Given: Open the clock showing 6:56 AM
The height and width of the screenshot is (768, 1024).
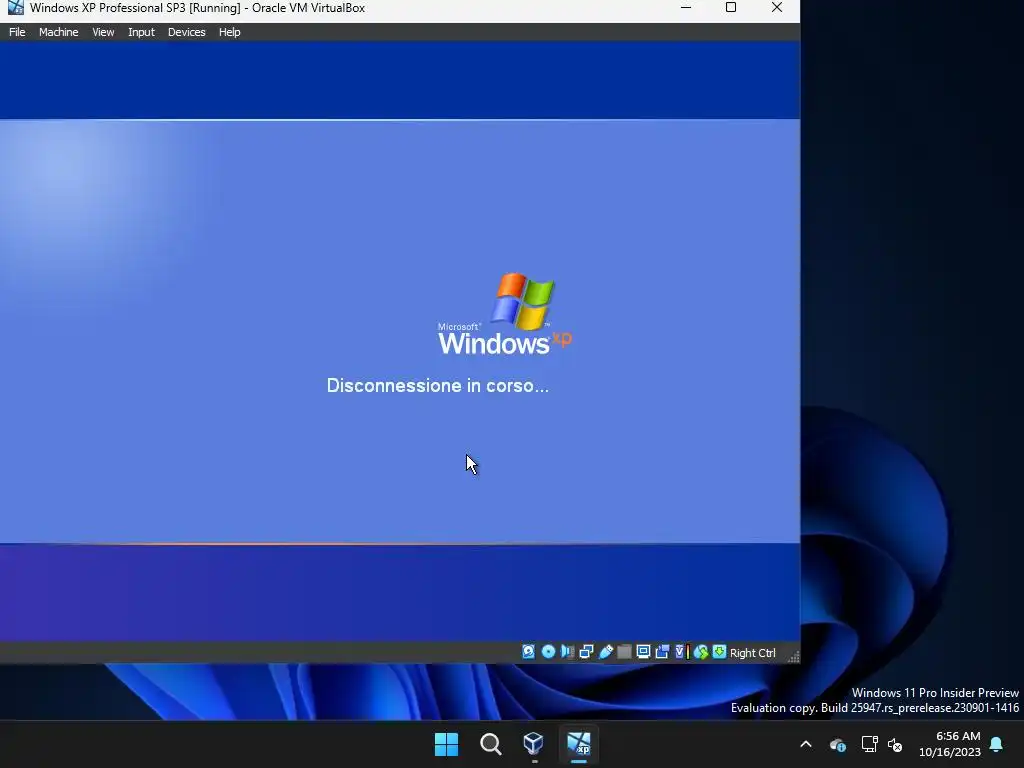Looking at the screenshot, I should coord(950,744).
